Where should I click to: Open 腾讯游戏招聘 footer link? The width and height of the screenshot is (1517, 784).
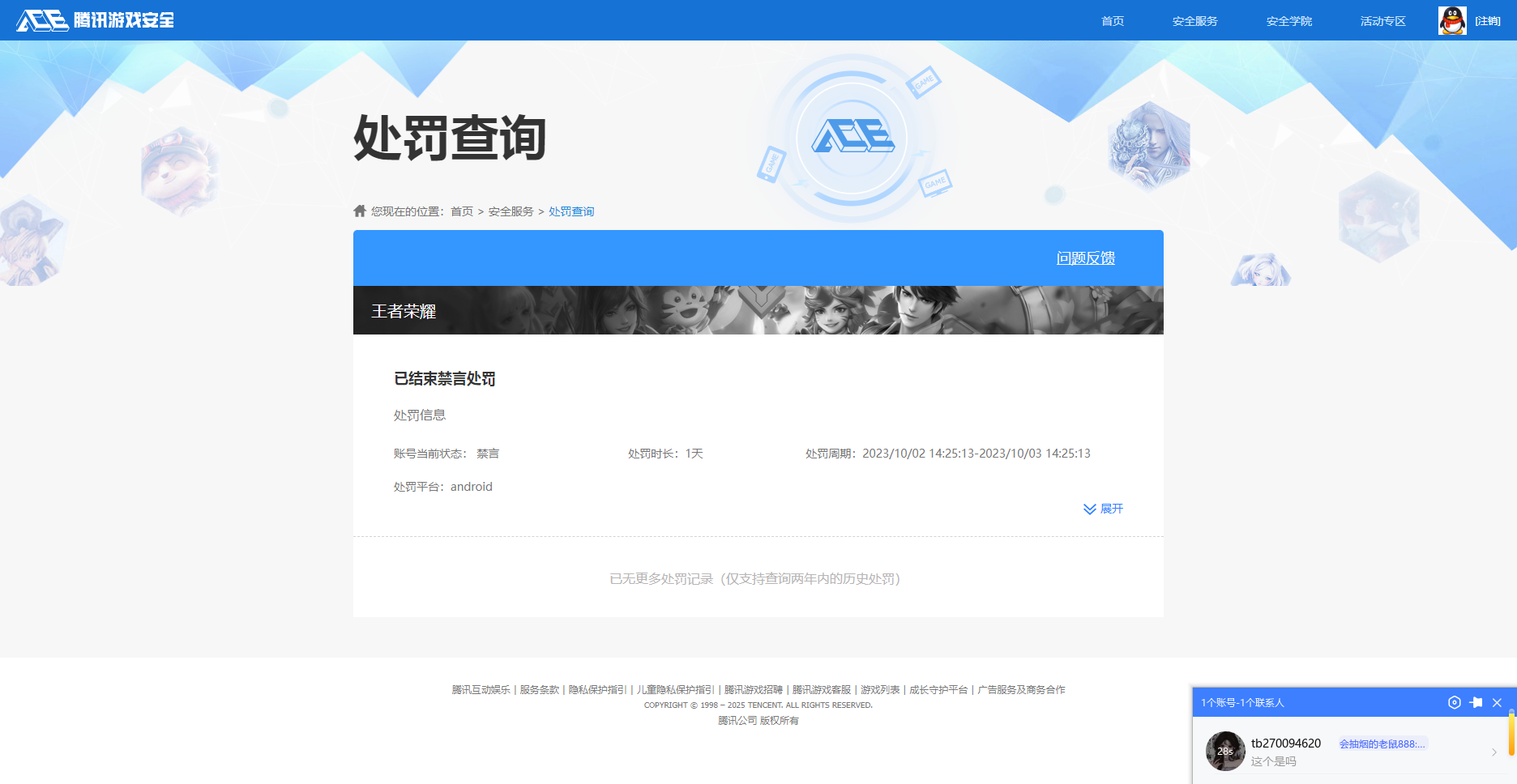pos(754,690)
